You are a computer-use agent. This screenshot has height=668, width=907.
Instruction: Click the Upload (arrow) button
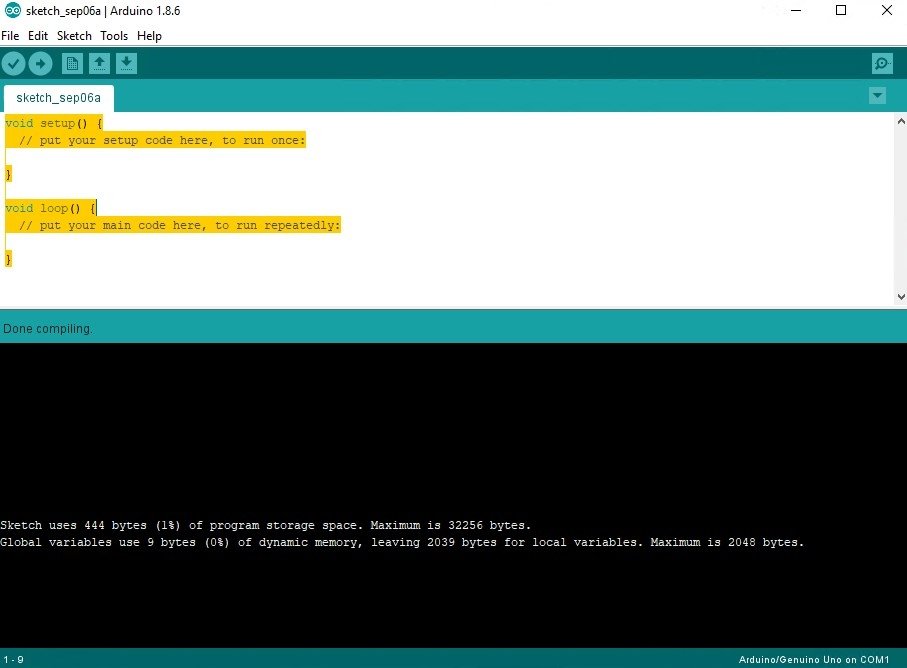[40, 63]
